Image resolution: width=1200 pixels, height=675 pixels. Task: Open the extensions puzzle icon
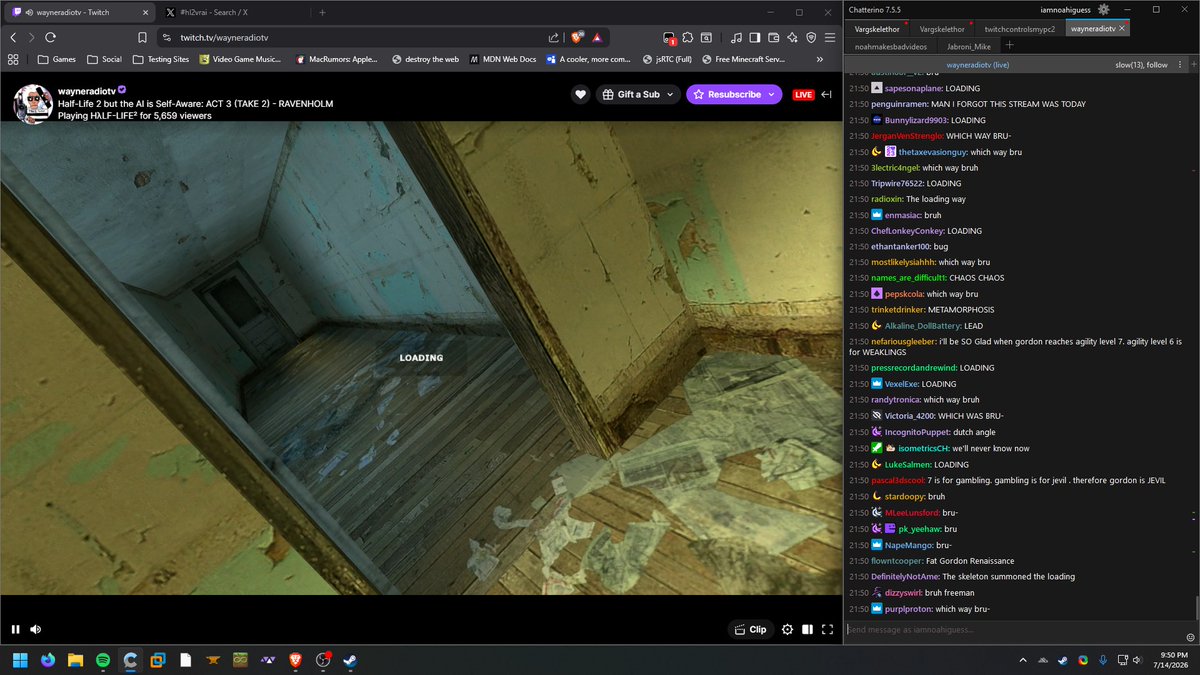point(688,37)
